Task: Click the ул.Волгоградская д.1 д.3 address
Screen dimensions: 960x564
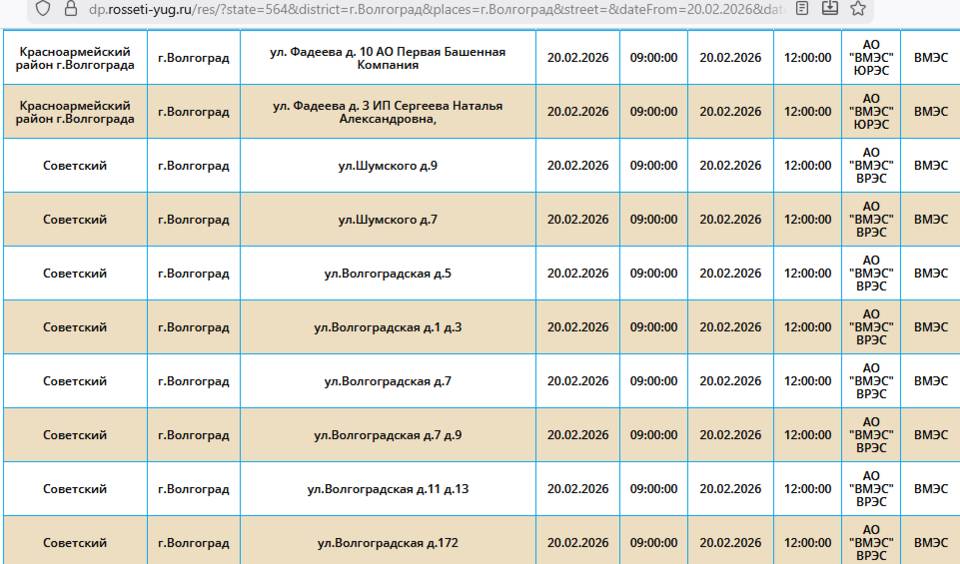Action: (387, 328)
